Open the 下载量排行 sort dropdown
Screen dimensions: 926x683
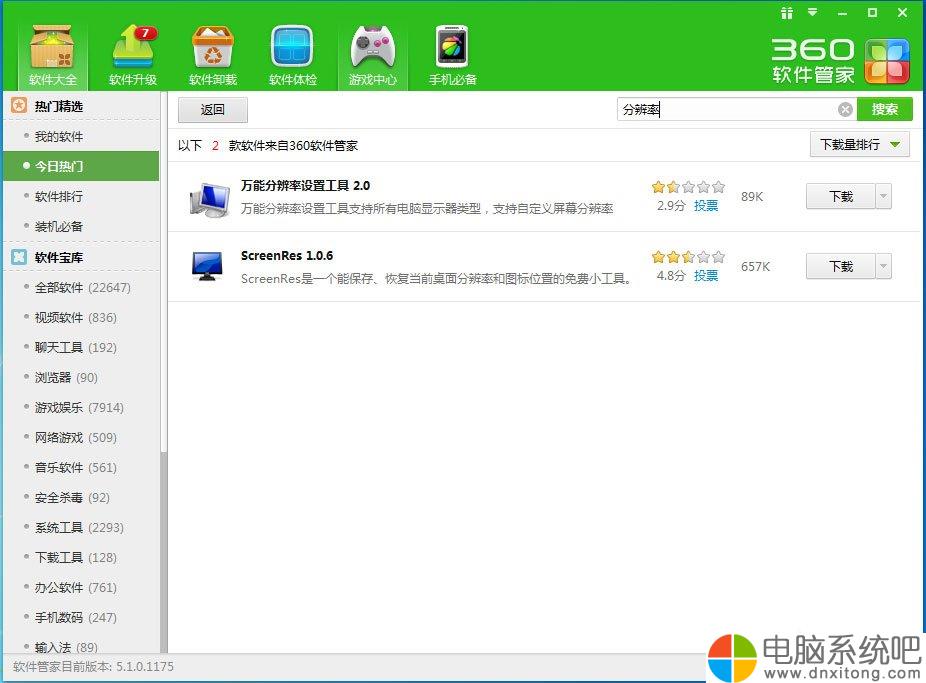point(859,145)
